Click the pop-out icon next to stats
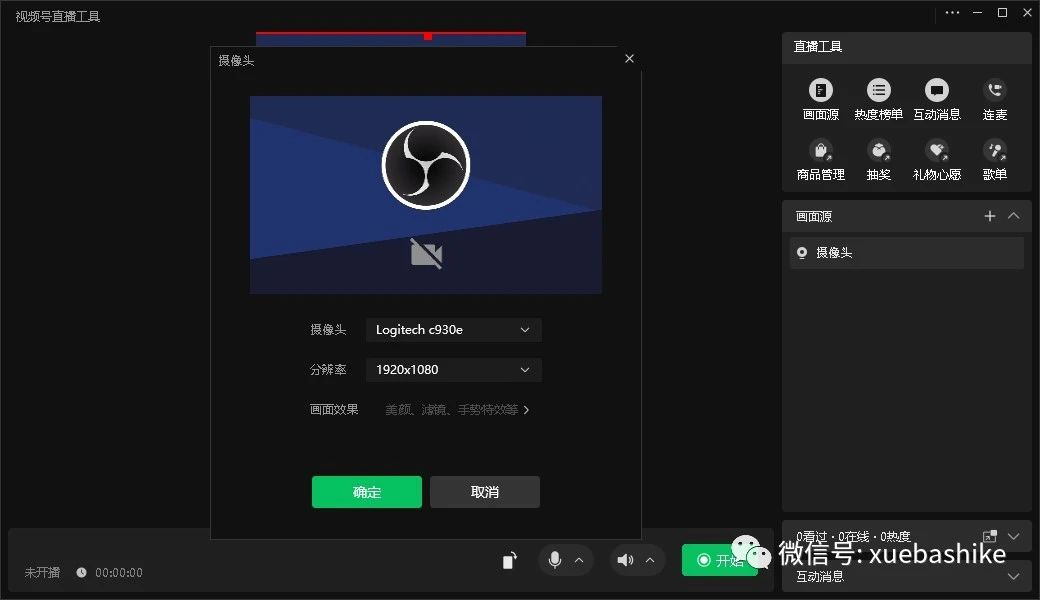Screen dimensions: 1040x600 (990, 536)
